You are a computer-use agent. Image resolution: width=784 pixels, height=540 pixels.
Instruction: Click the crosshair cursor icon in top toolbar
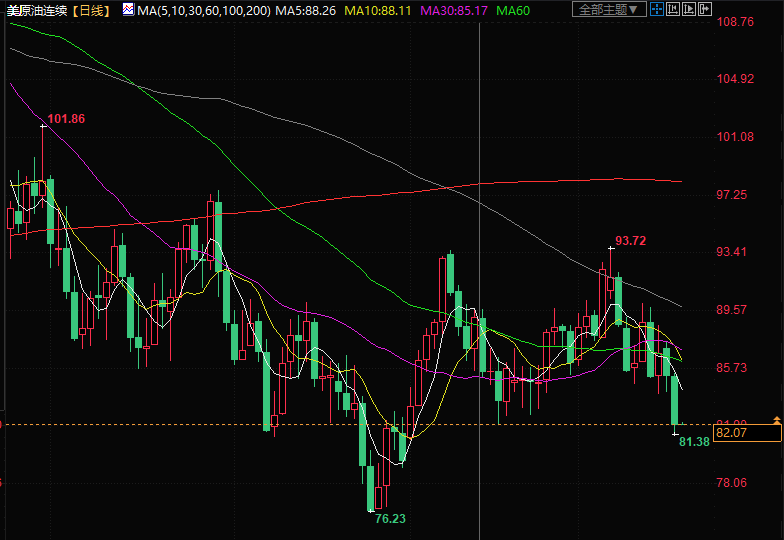coord(655,10)
